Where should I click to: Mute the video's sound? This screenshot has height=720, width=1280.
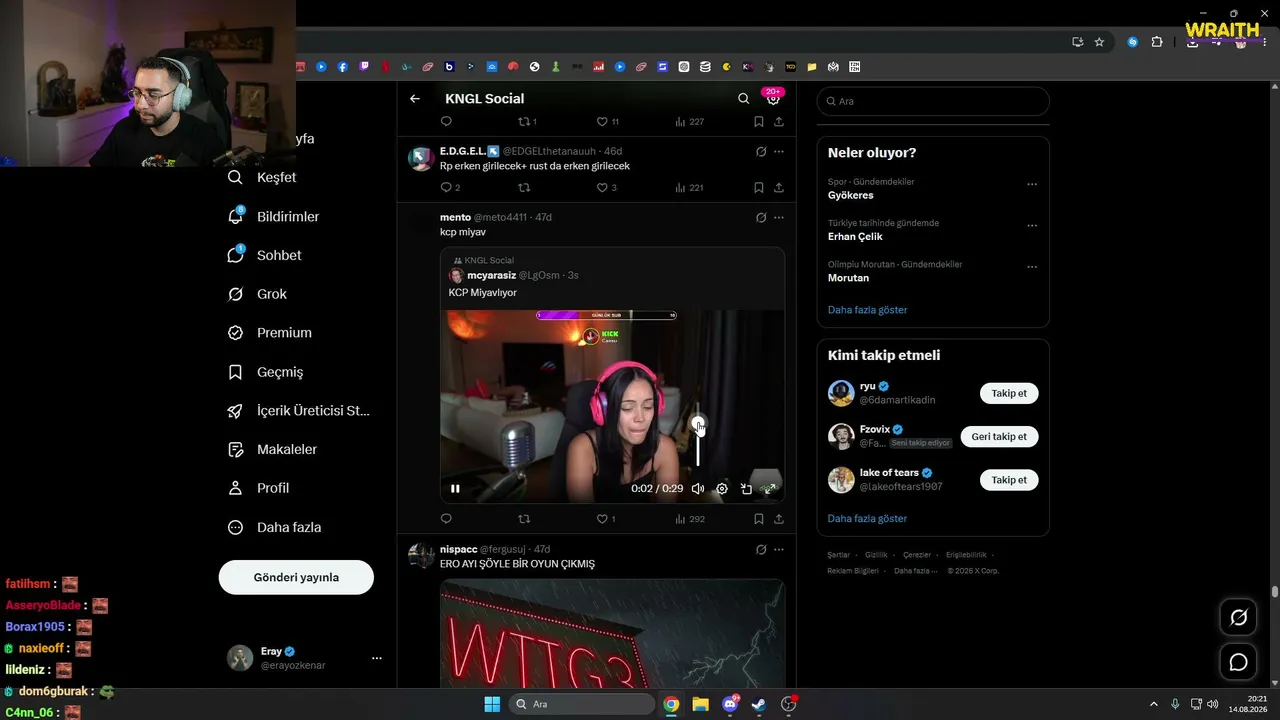[x=698, y=489]
